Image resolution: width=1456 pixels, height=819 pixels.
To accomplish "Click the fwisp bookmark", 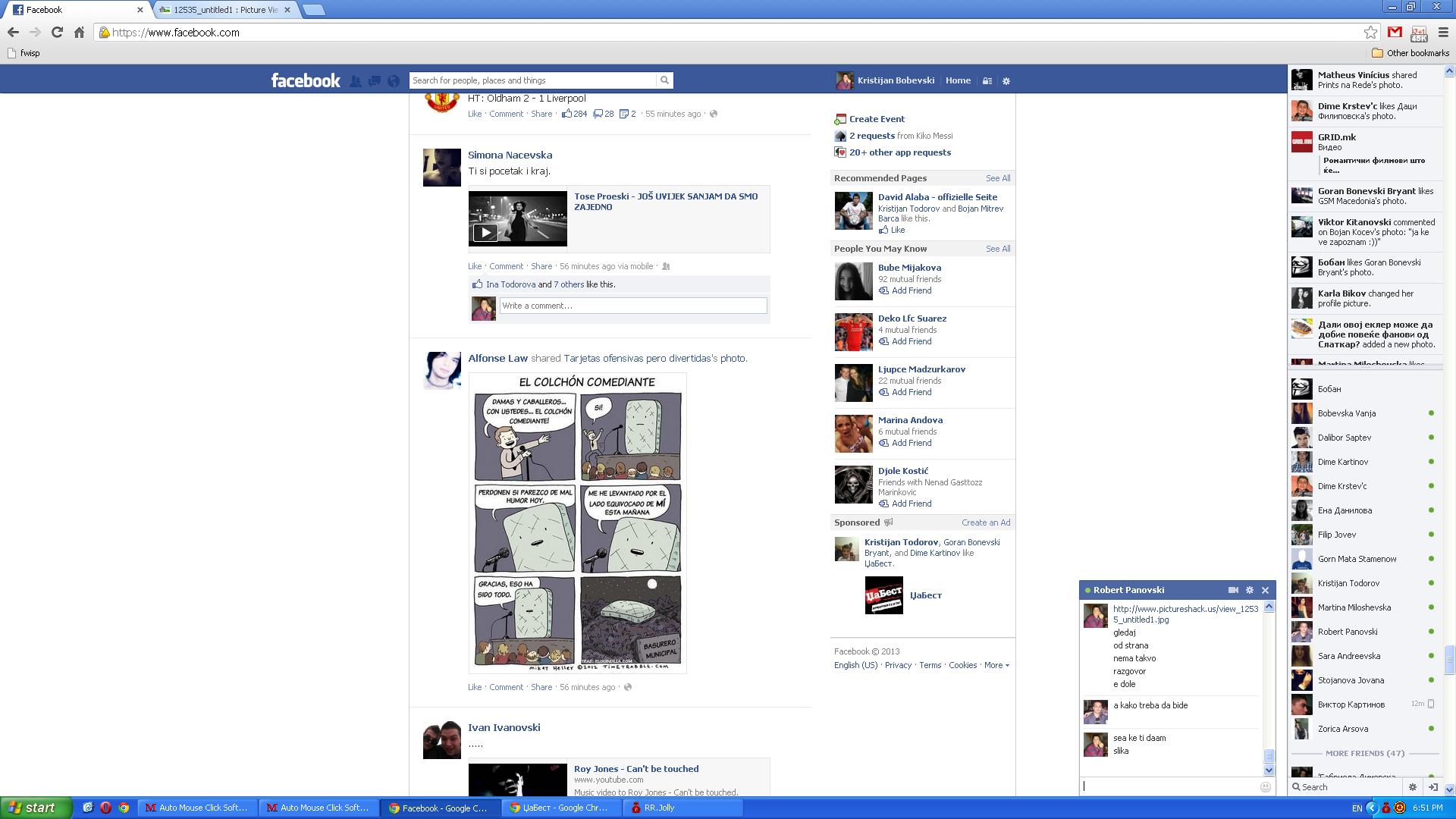I will 23,53.
